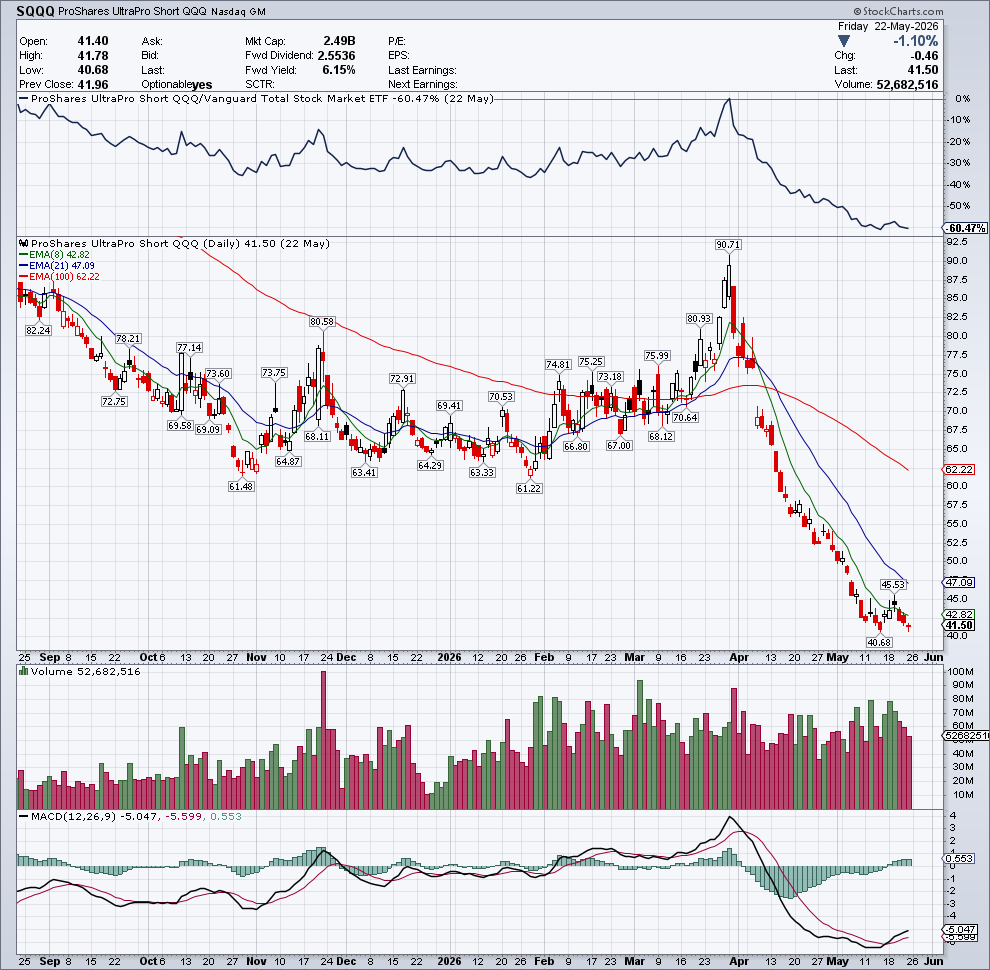The width and height of the screenshot is (990, 970).
Task: Click the 61.48 October low label
Action: tap(241, 486)
